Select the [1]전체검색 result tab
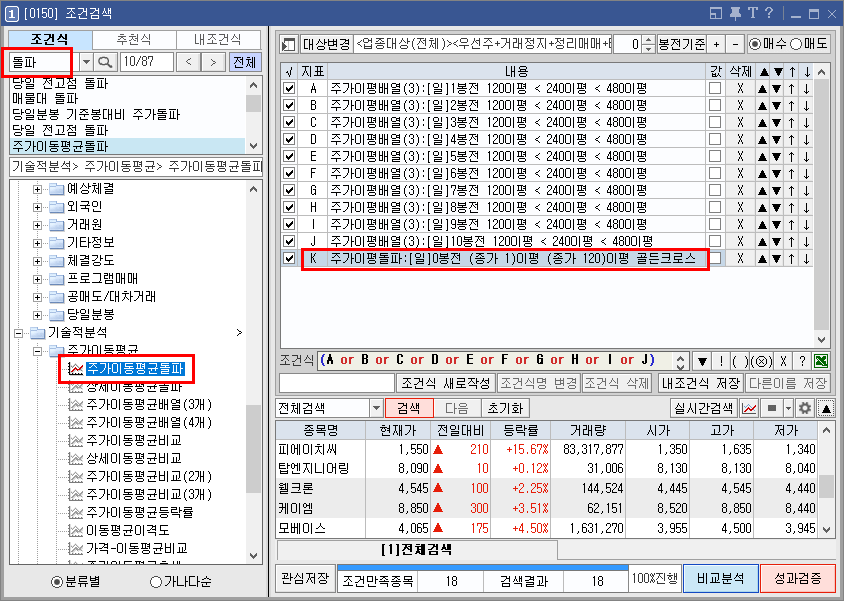This screenshot has width=844, height=601. [x=417, y=550]
